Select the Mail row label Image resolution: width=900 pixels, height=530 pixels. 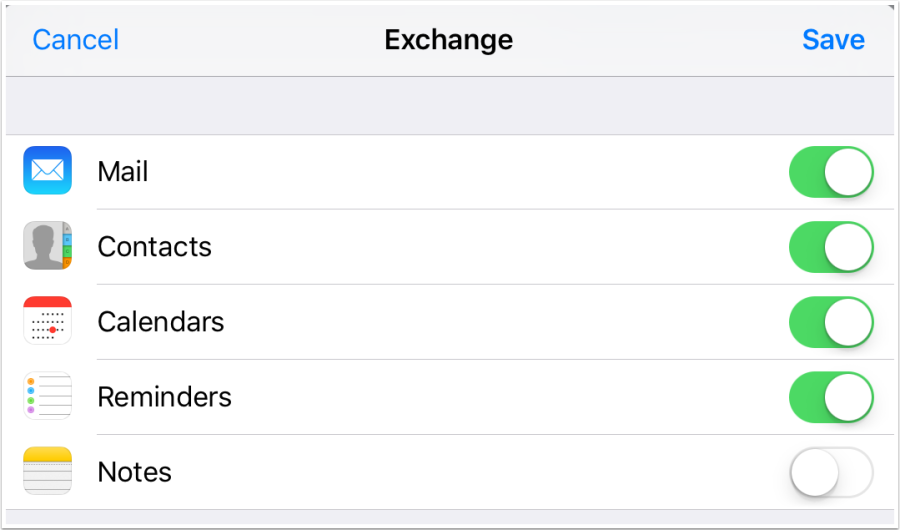(x=123, y=172)
